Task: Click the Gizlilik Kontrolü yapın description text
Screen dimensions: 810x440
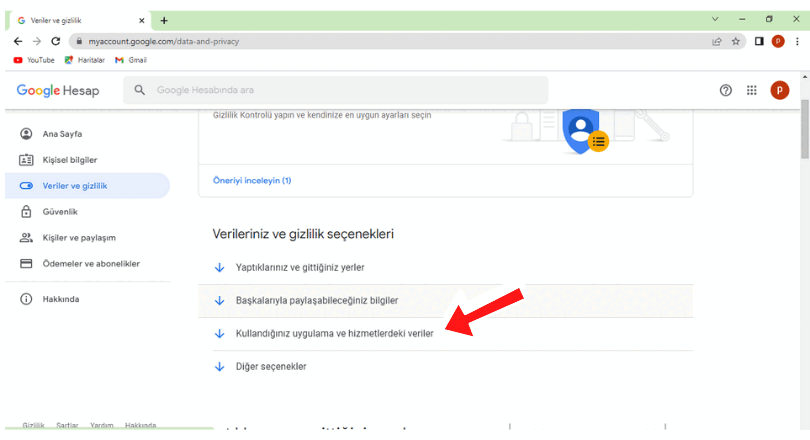Action: [322, 115]
